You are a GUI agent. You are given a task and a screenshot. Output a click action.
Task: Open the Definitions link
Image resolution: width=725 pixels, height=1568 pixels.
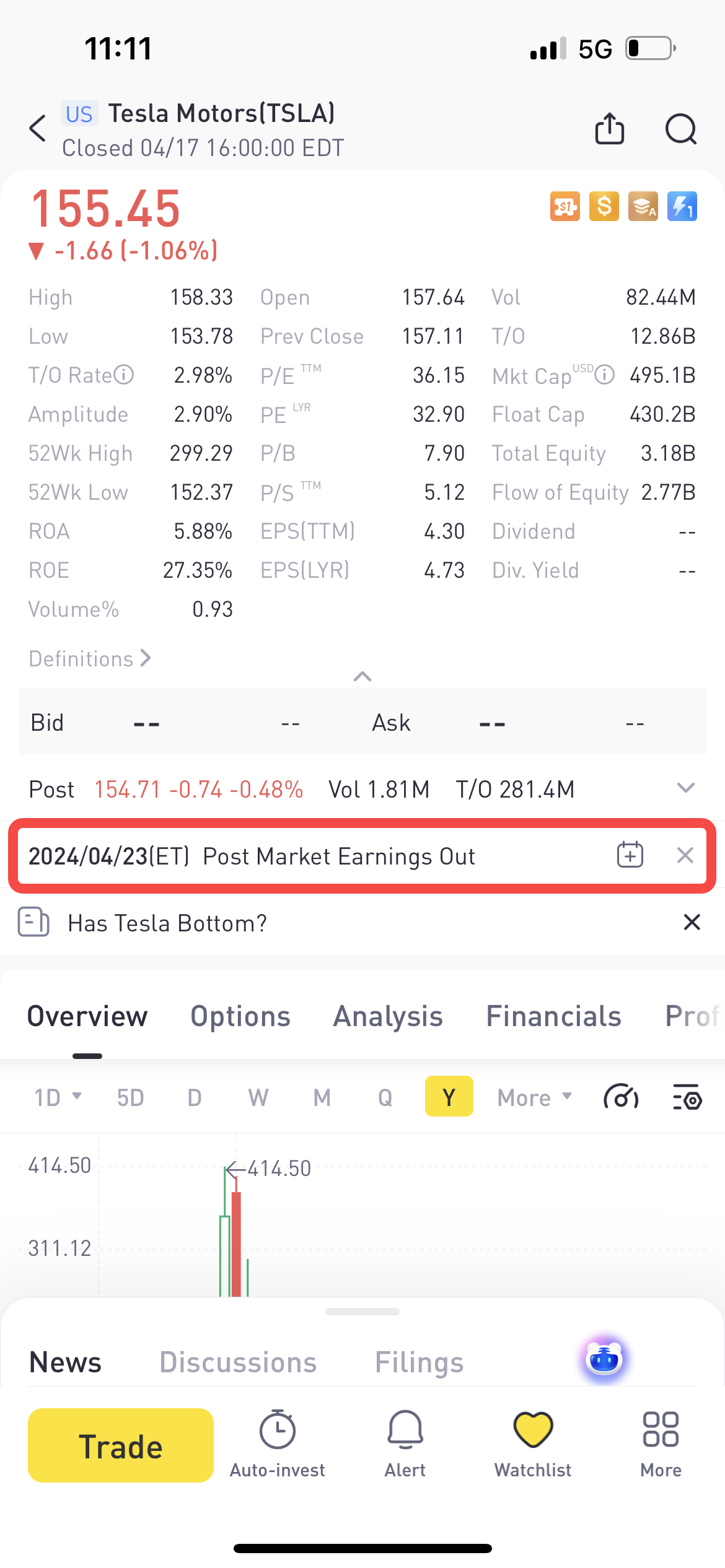[x=90, y=659]
